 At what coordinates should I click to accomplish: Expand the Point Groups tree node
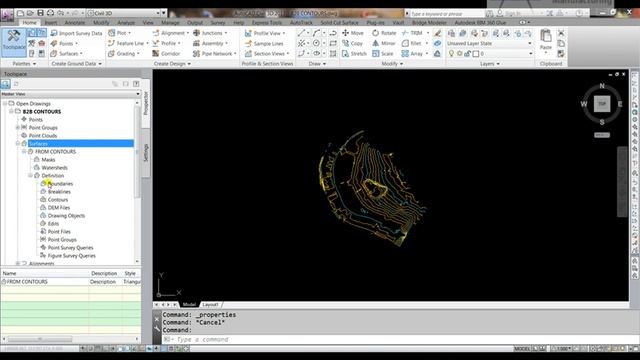(18, 127)
